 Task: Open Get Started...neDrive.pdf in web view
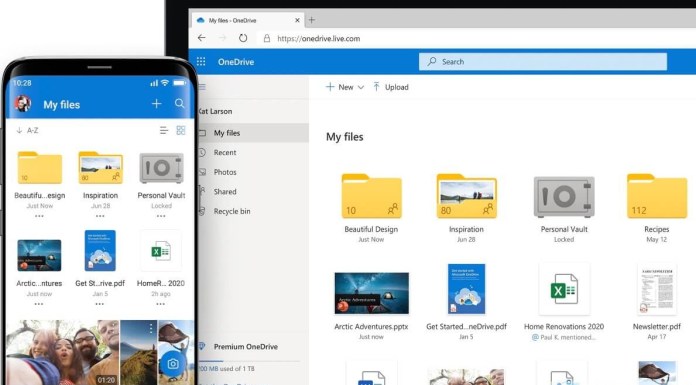[x=466, y=289]
